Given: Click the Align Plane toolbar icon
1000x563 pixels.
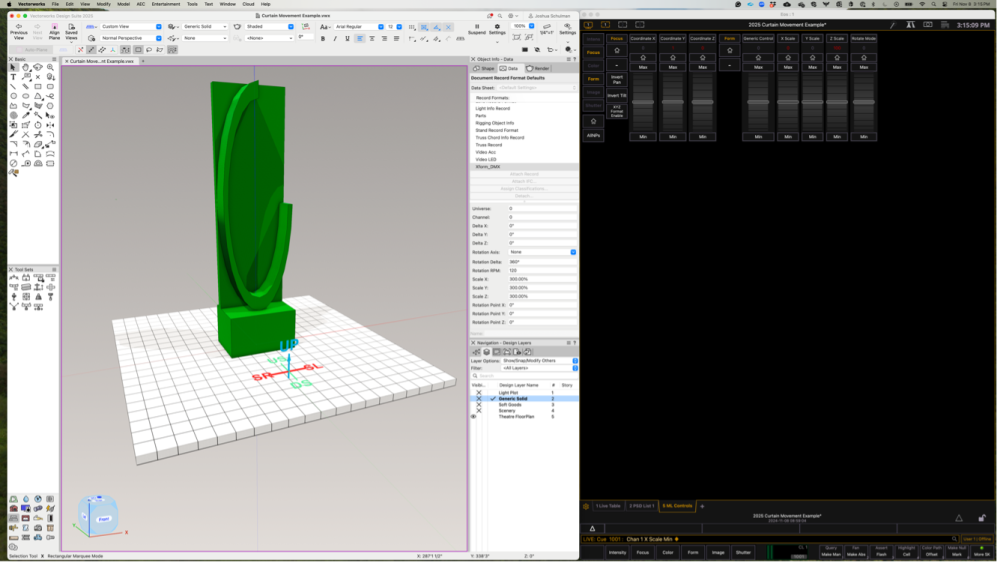Looking at the screenshot, I should (54, 25).
